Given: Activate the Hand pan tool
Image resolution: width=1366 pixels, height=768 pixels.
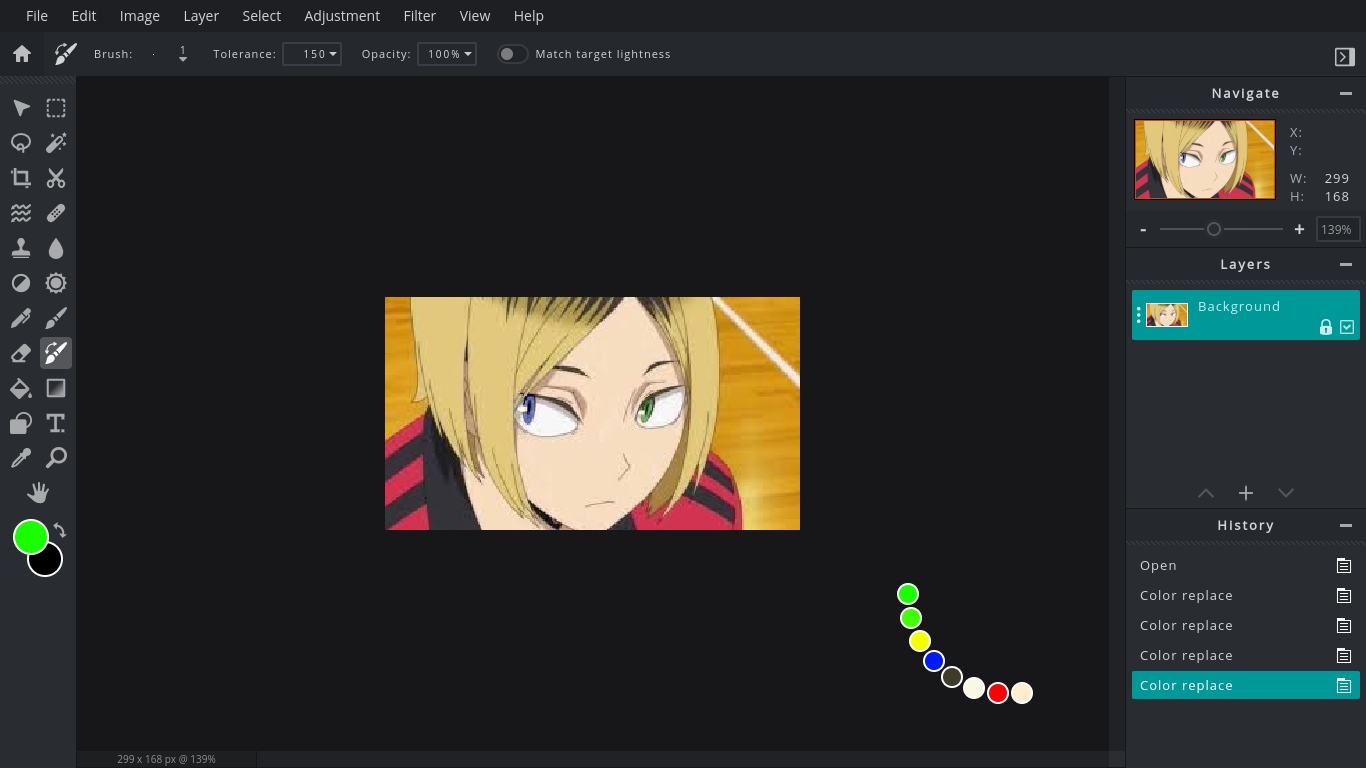Looking at the screenshot, I should tap(38, 493).
